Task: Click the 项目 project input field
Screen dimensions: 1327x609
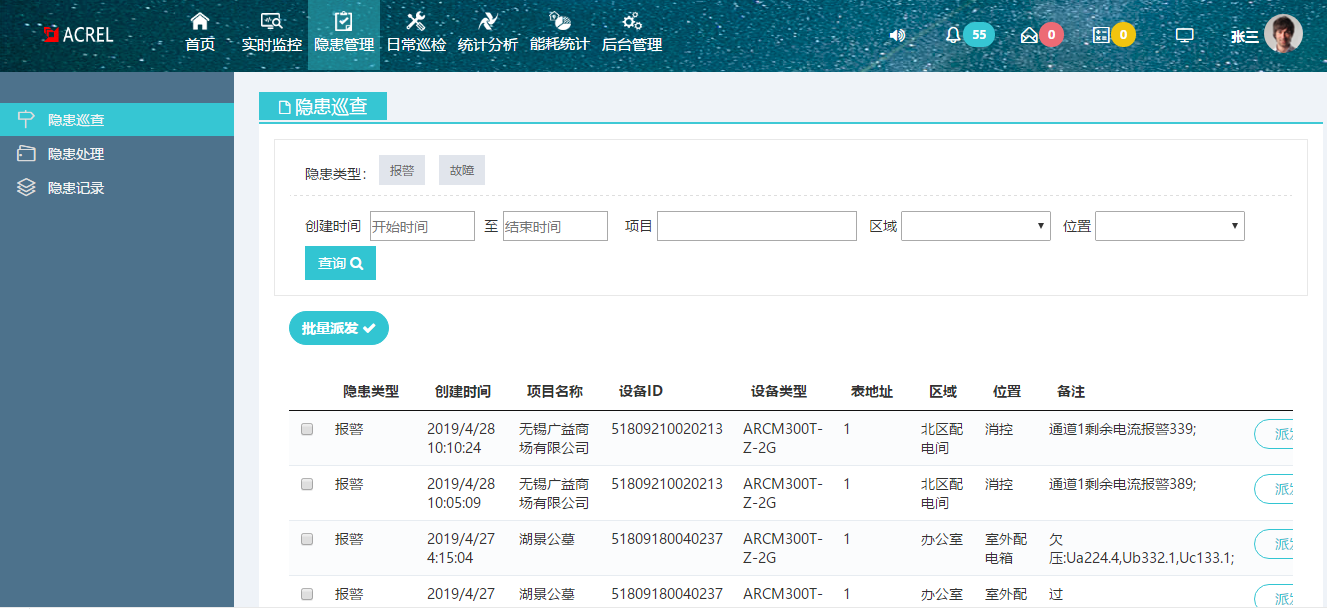Action: 757,226
